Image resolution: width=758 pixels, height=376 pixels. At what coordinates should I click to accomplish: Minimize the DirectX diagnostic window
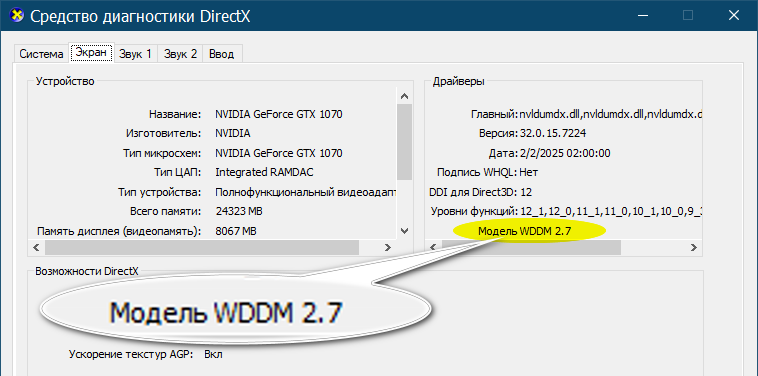(642, 15)
